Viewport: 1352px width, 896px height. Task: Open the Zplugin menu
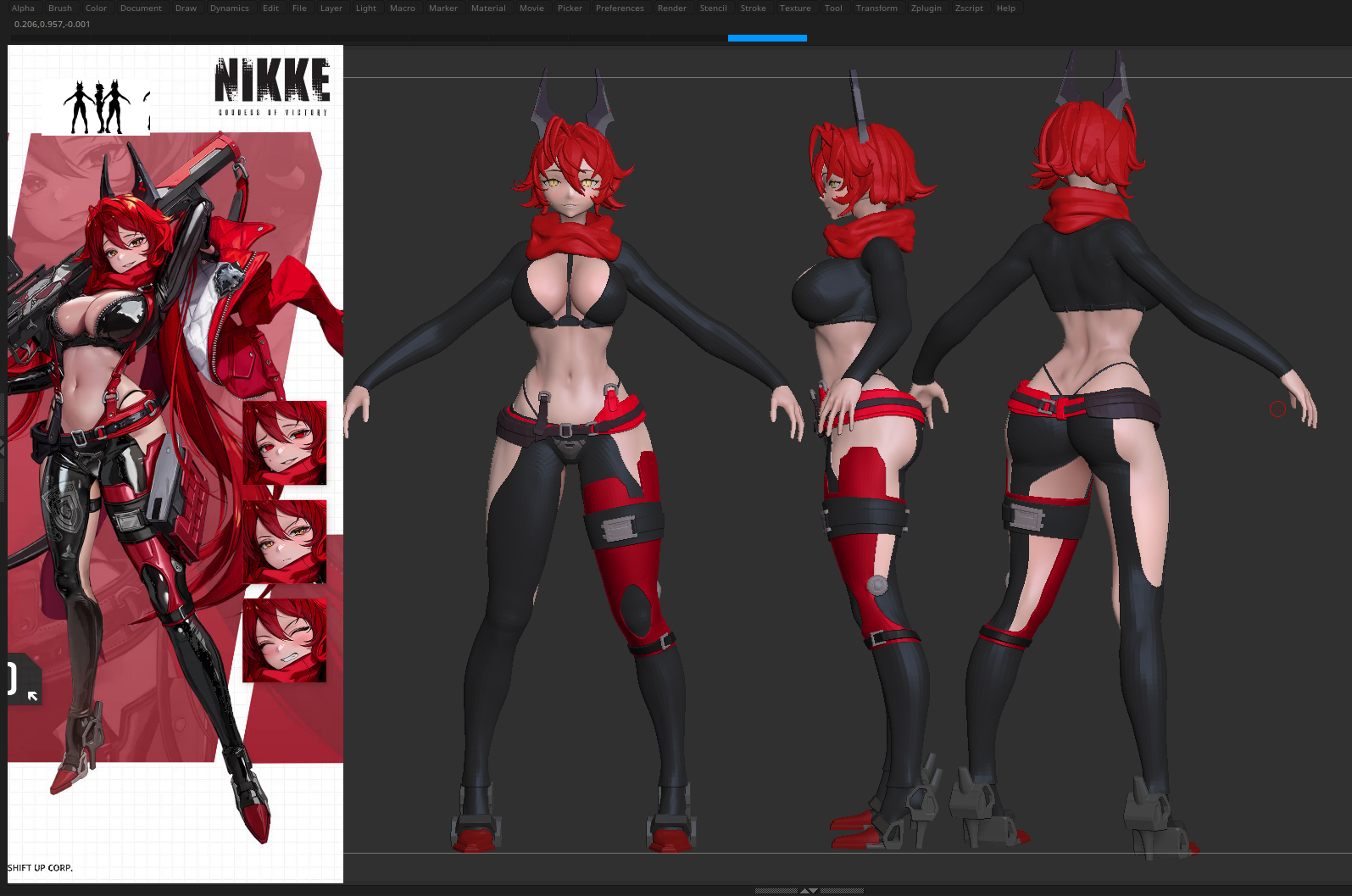click(x=926, y=8)
